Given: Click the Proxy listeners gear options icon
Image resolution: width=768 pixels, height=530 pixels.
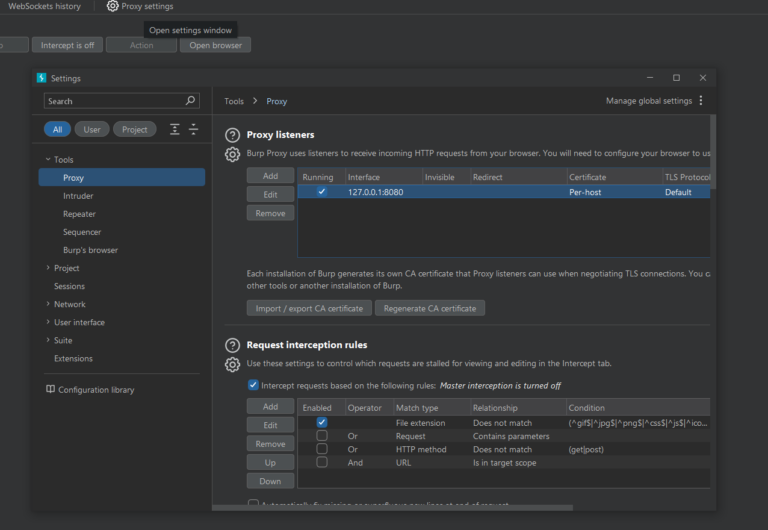Looking at the screenshot, I should pos(232,154).
